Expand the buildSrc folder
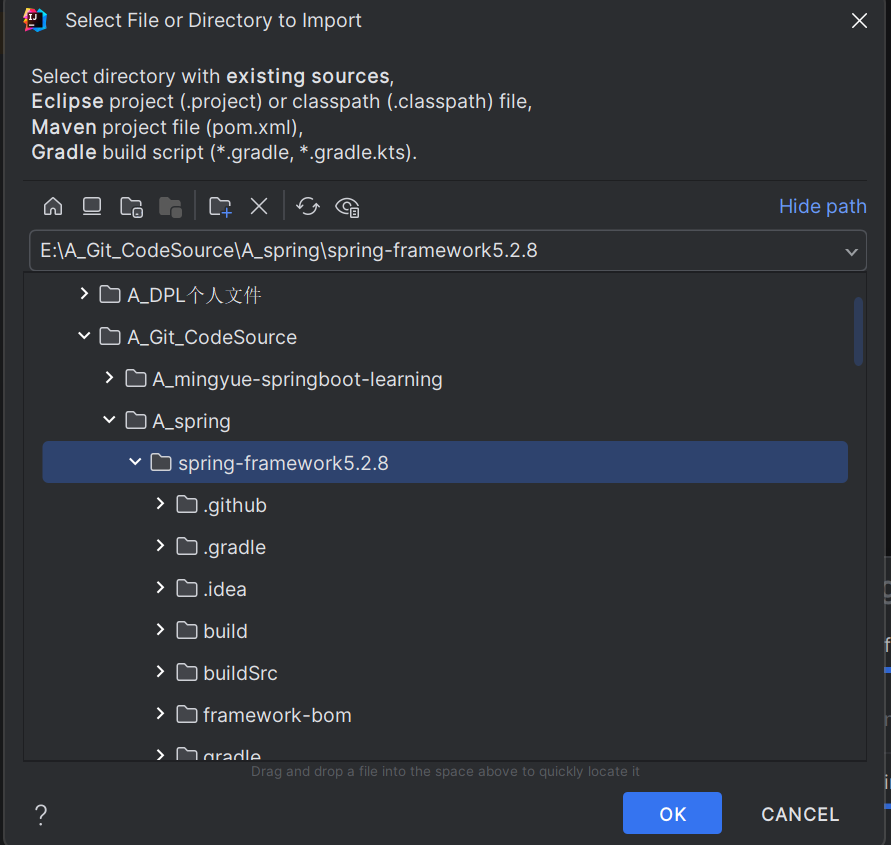Screen dimensions: 891x845 (x=161, y=672)
